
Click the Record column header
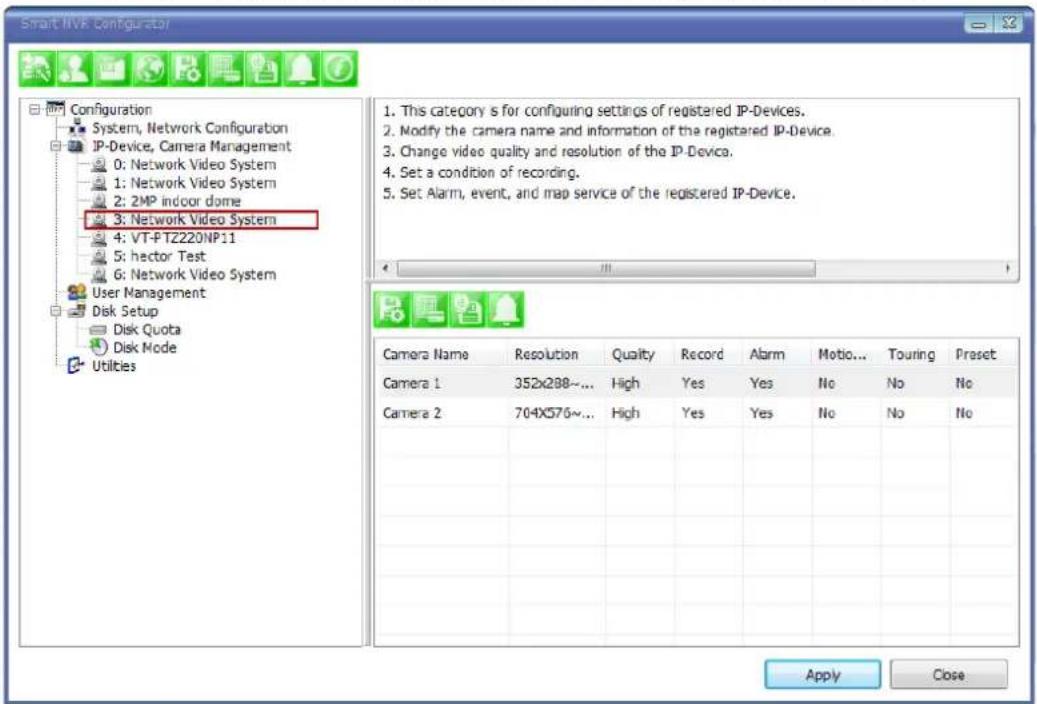[708, 355]
